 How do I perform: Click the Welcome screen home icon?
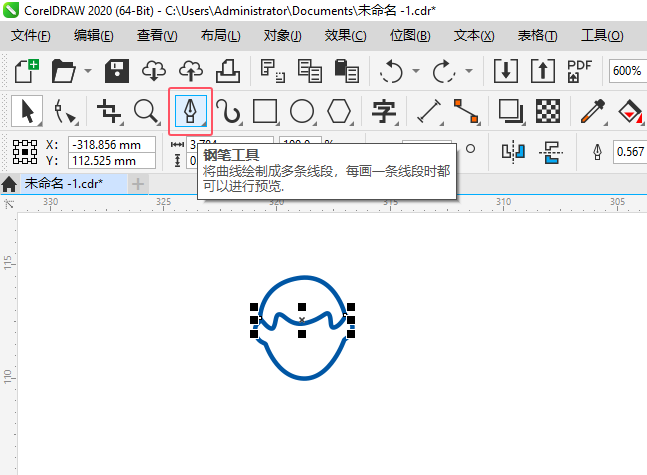point(9,184)
